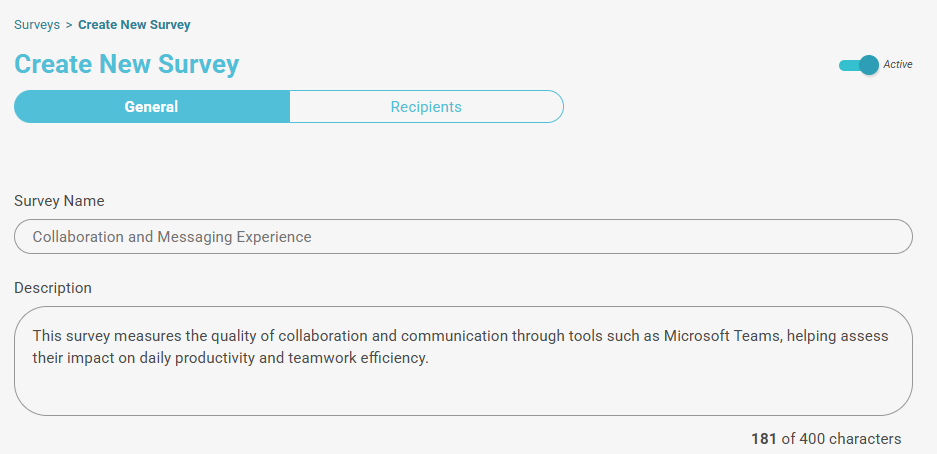
Task: Click the '181 of 400 characters' counter
Action: click(826, 439)
